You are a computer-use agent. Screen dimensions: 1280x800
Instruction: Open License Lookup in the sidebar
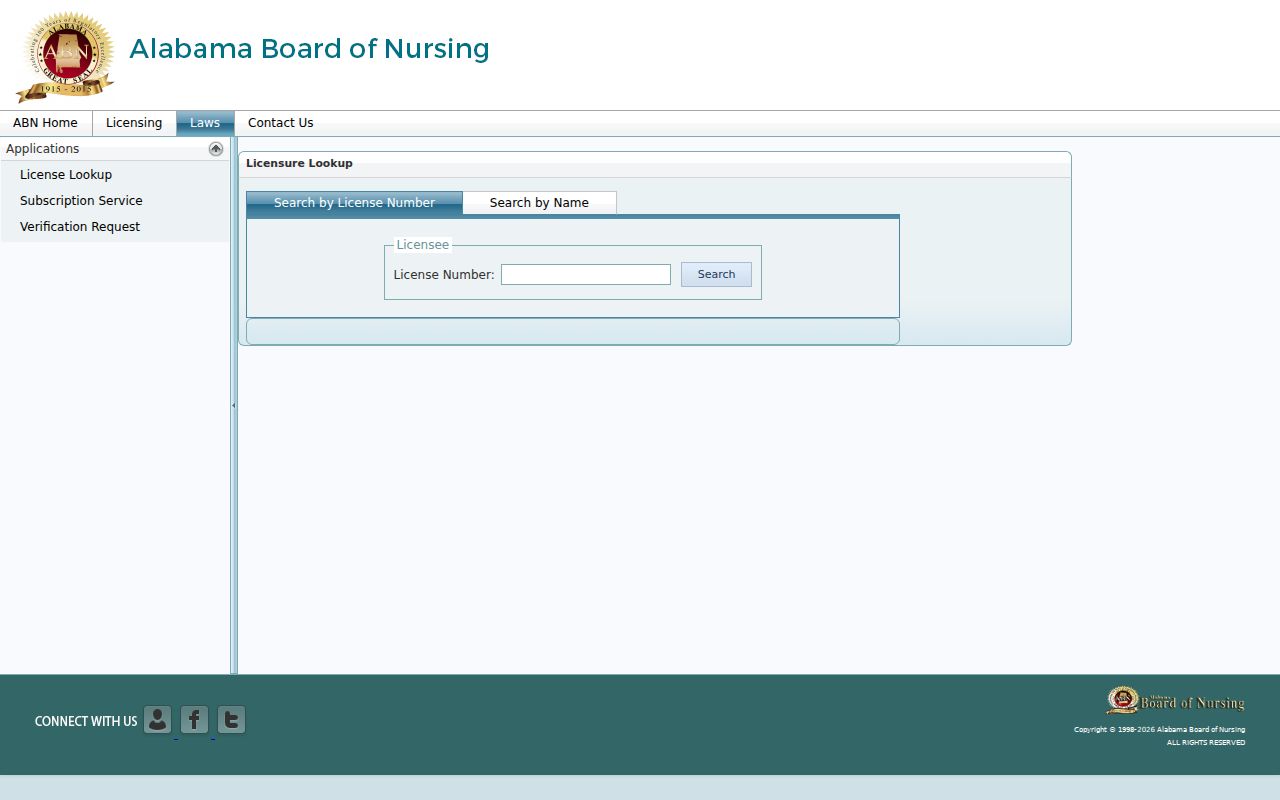(x=66, y=175)
